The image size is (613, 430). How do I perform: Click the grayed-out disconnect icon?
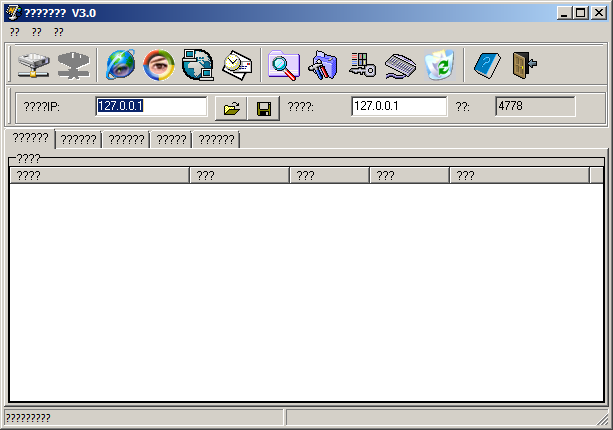tap(72, 65)
